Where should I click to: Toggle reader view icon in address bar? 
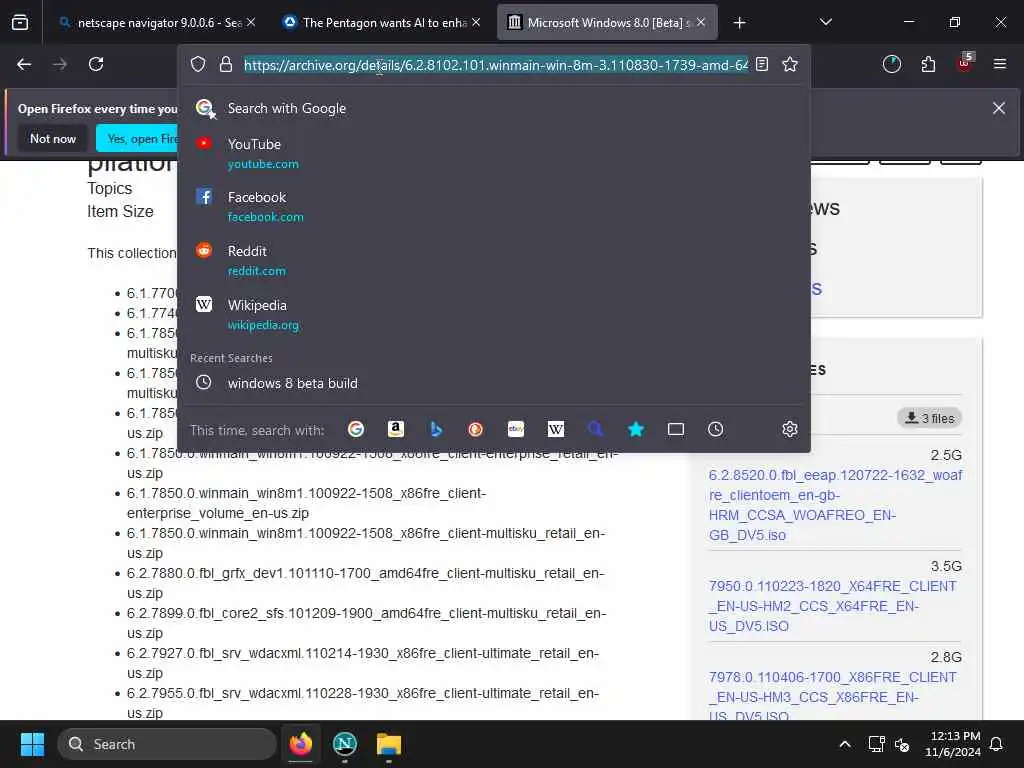click(x=761, y=64)
